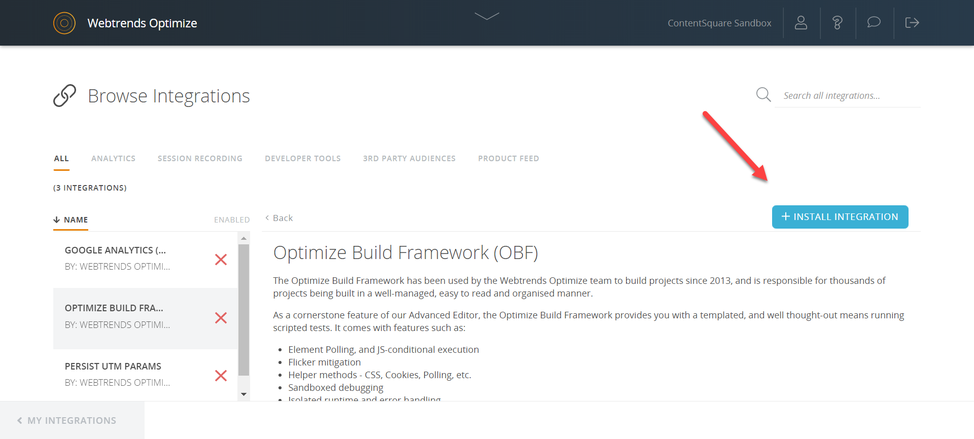Switch to the Product Feed tab
This screenshot has width=974, height=439.
coord(509,158)
